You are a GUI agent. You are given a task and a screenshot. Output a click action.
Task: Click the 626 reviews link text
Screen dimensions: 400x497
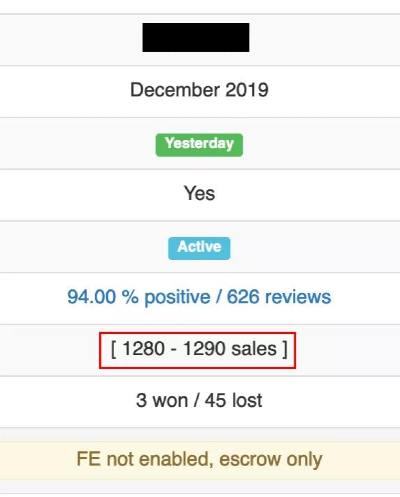(279, 297)
